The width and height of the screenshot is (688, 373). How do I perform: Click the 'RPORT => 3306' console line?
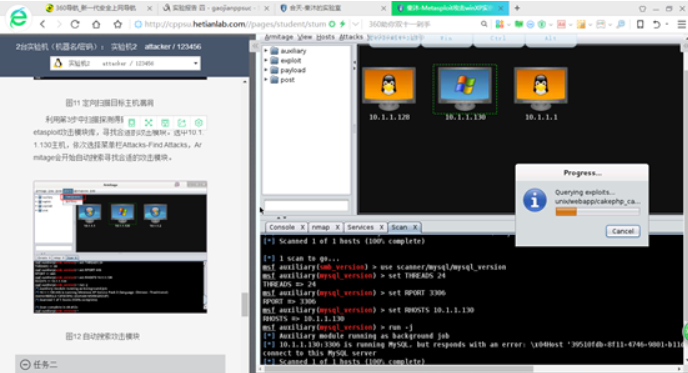click(289, 301)
